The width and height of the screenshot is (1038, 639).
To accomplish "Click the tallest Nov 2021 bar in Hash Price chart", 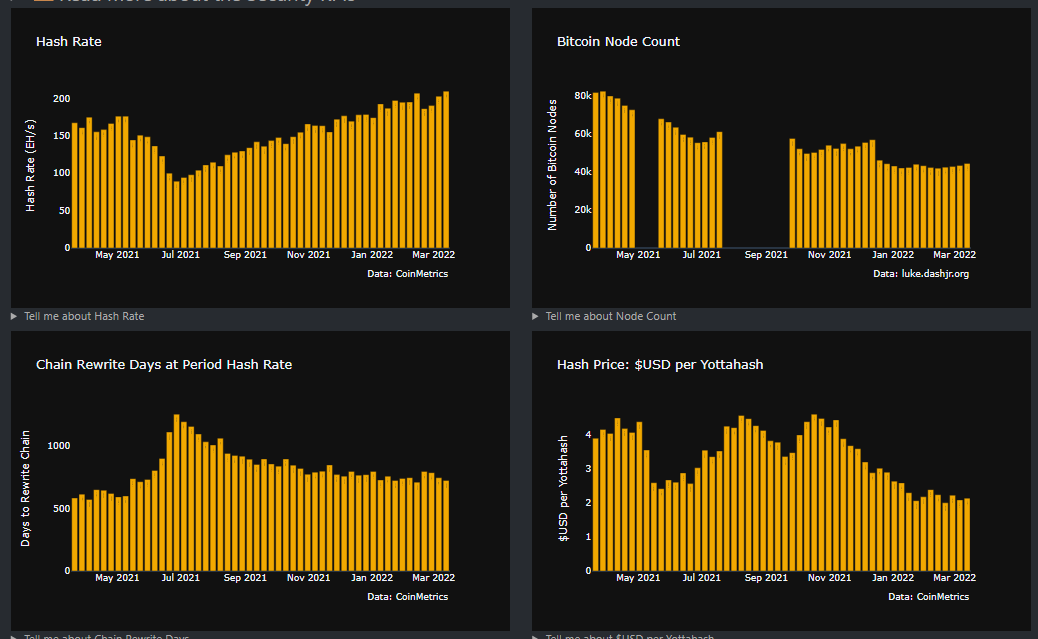I will [815, 492].
